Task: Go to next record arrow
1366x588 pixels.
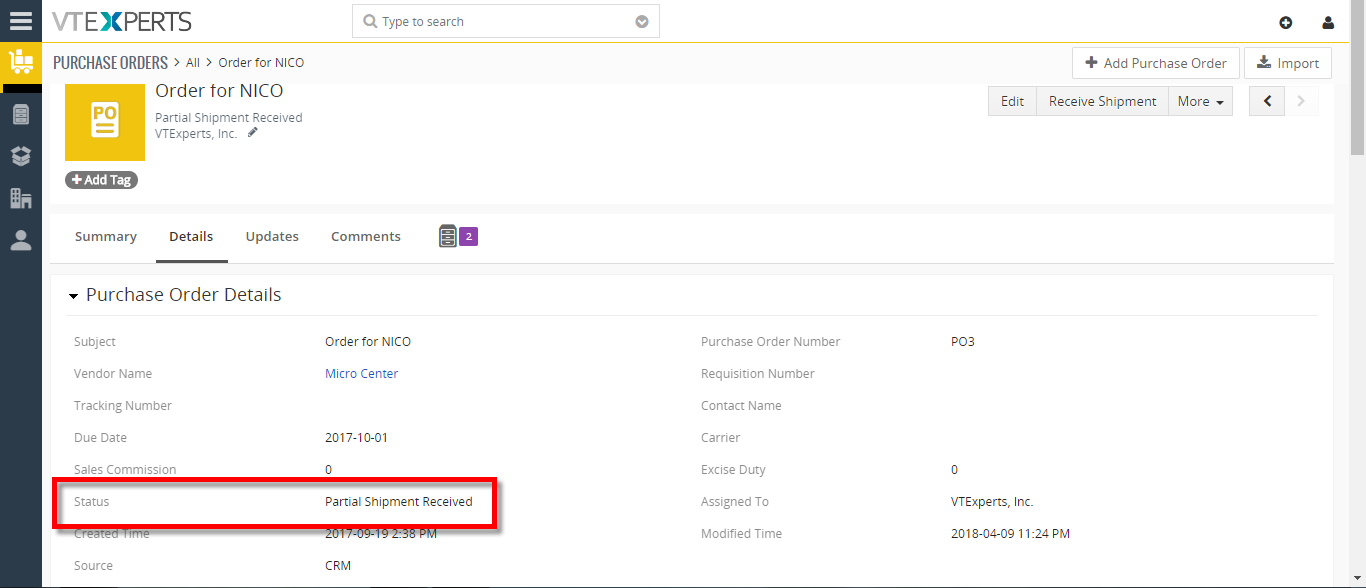Action: tap(1301, 101)
